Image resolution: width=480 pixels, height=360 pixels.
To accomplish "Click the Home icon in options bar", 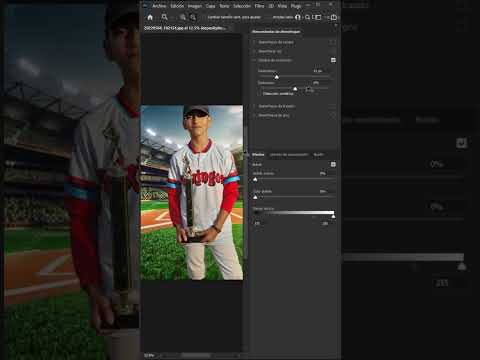I will pos(150,17).
